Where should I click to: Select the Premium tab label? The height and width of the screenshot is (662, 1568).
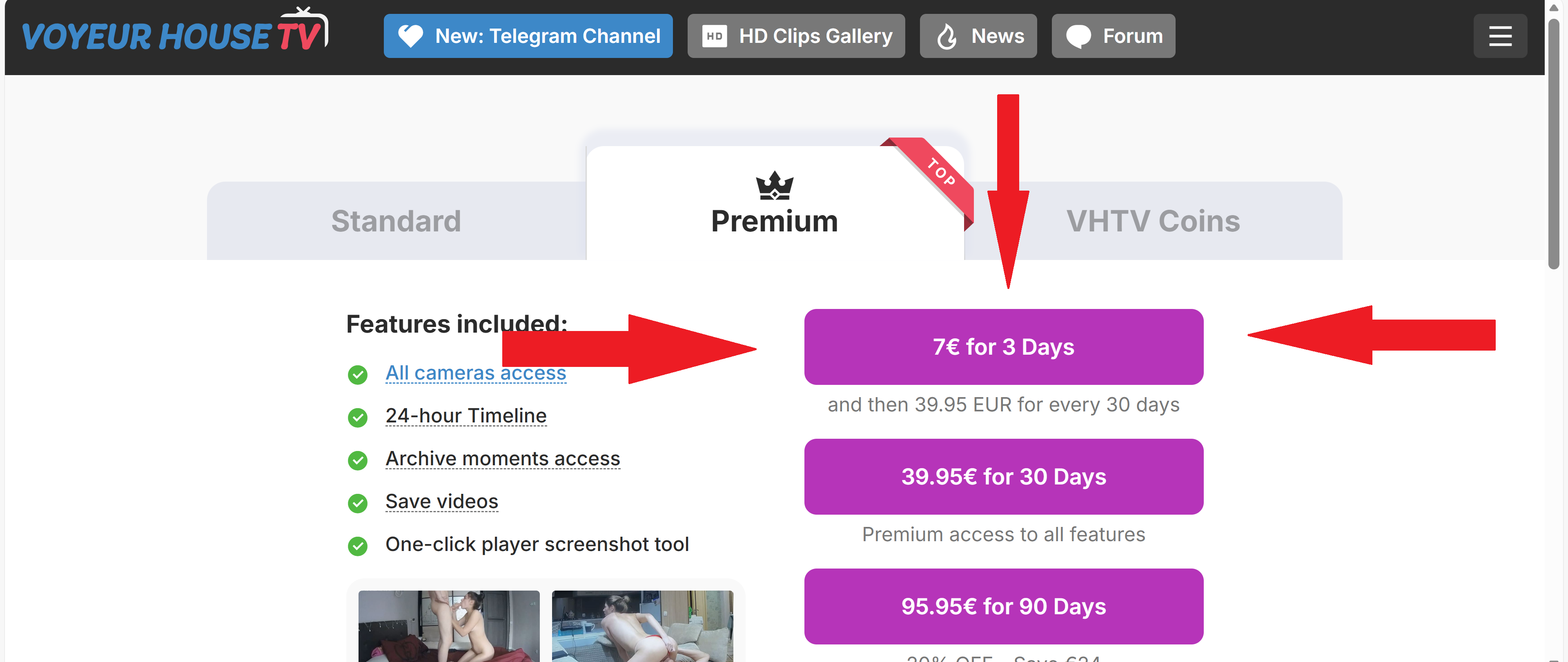774,221
